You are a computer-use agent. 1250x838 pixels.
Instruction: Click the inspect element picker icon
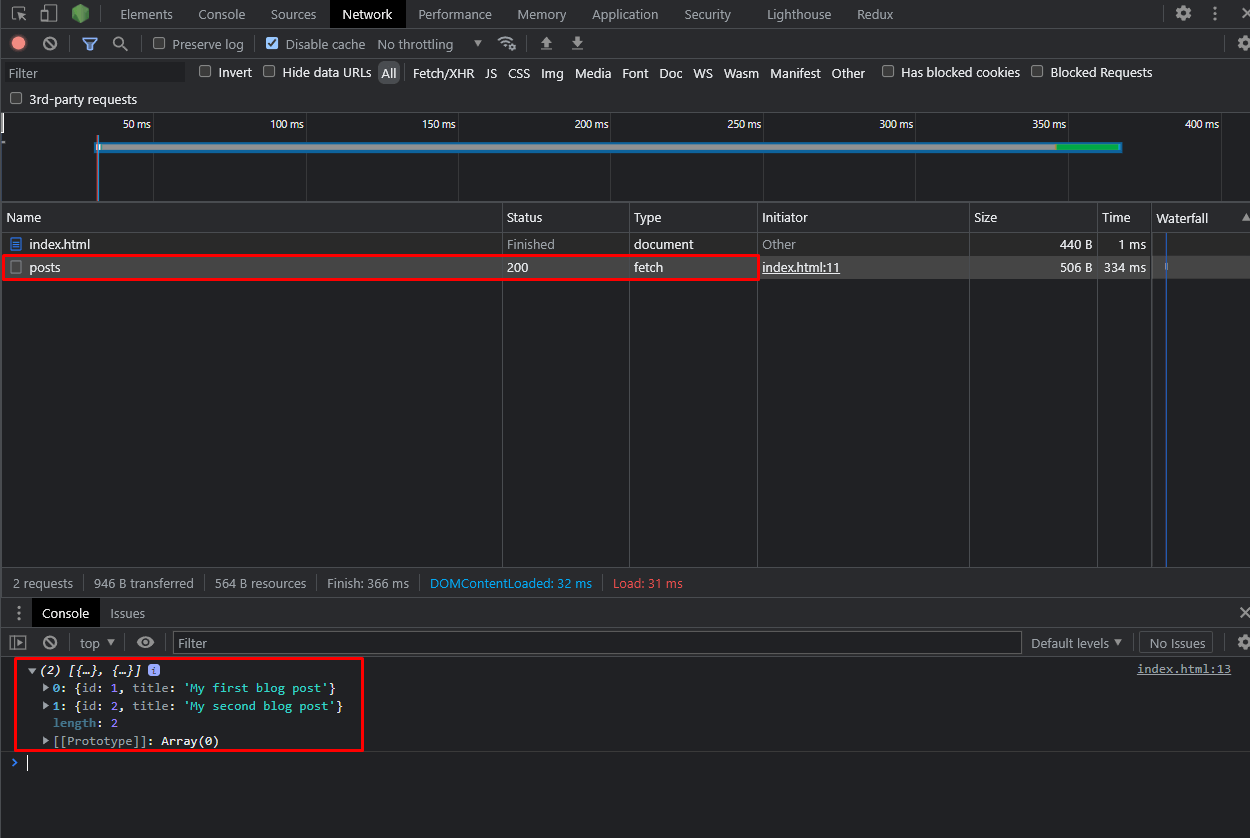point(19,14)
